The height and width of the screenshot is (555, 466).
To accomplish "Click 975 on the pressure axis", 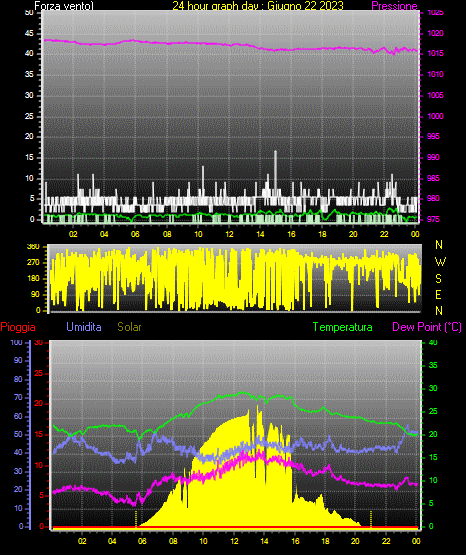I will click(433, 219).
